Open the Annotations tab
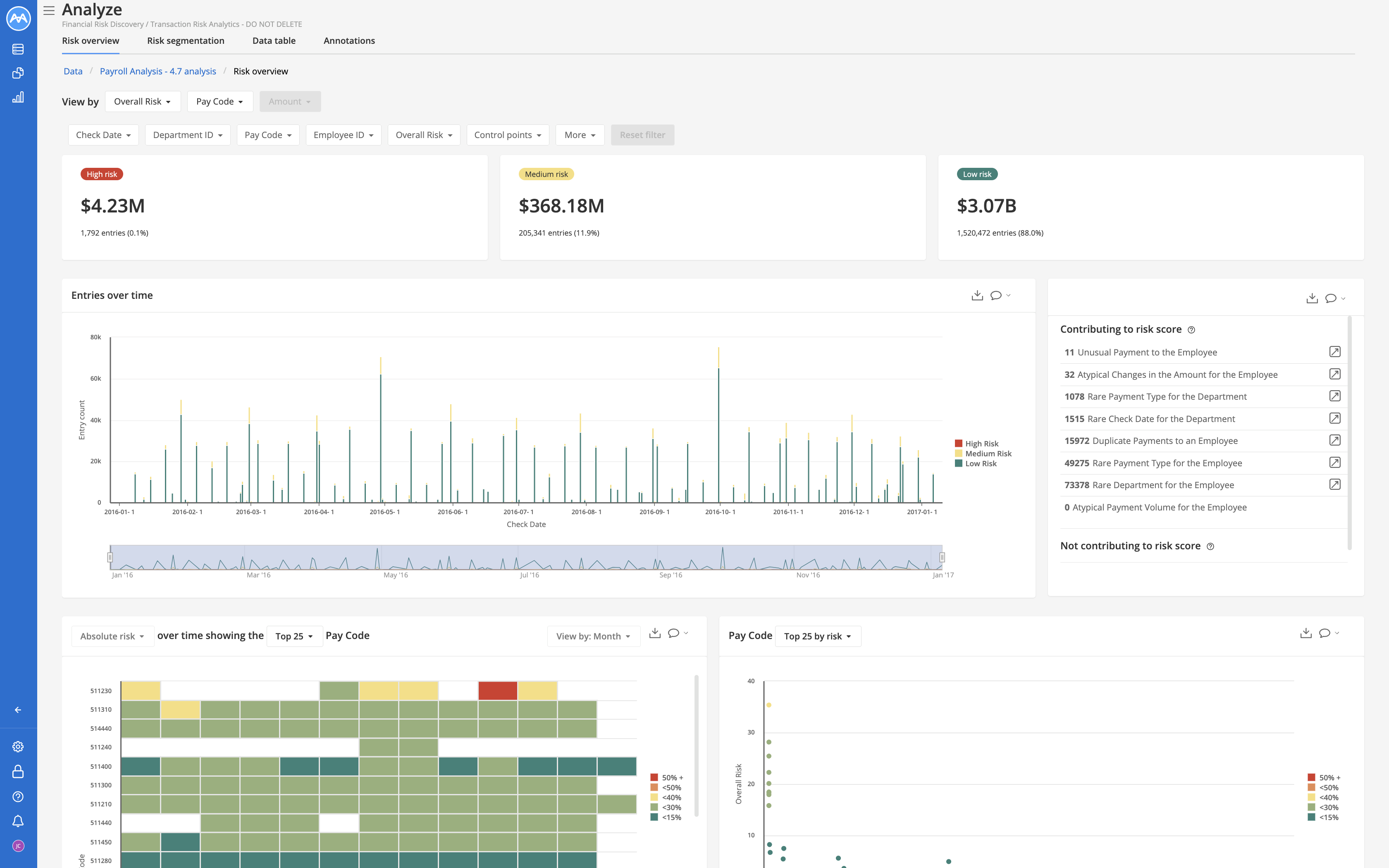1389x868 pixels. point(349,40)
